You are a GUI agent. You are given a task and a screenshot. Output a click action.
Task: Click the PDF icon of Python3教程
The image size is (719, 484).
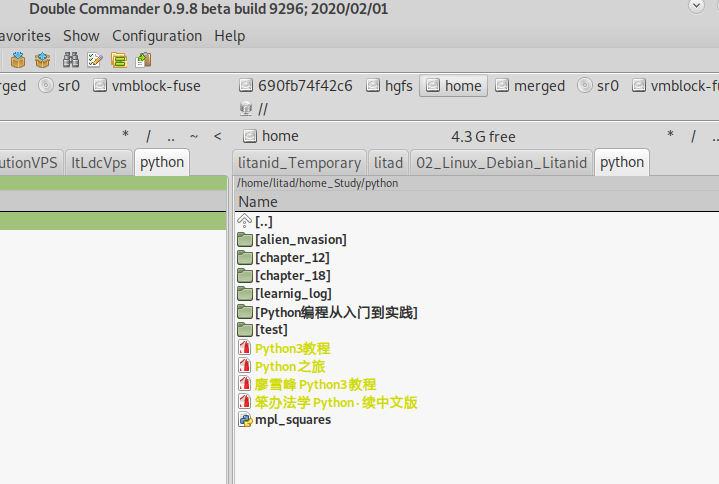point(245,347)
